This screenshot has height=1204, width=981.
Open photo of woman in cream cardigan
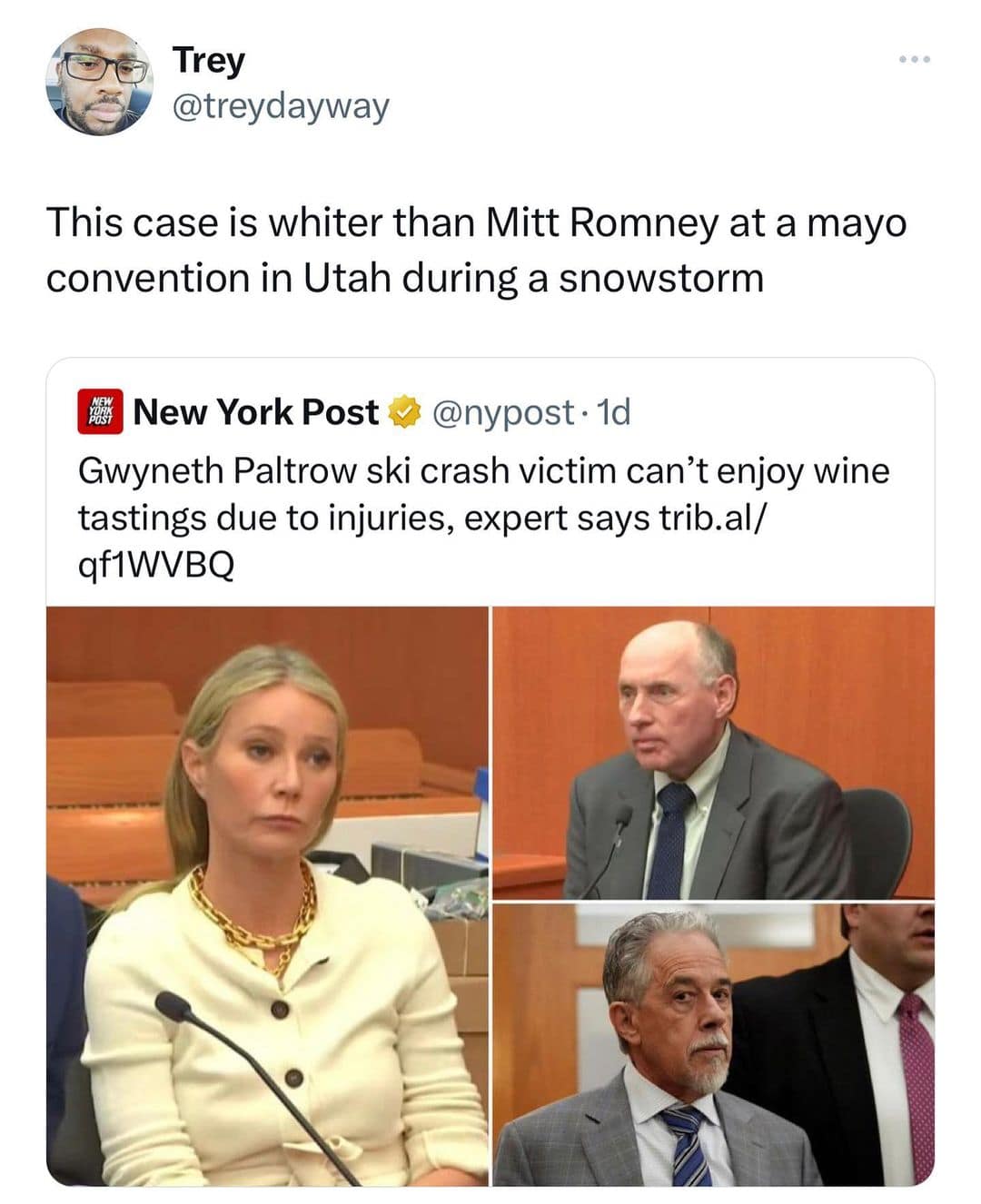267,896
